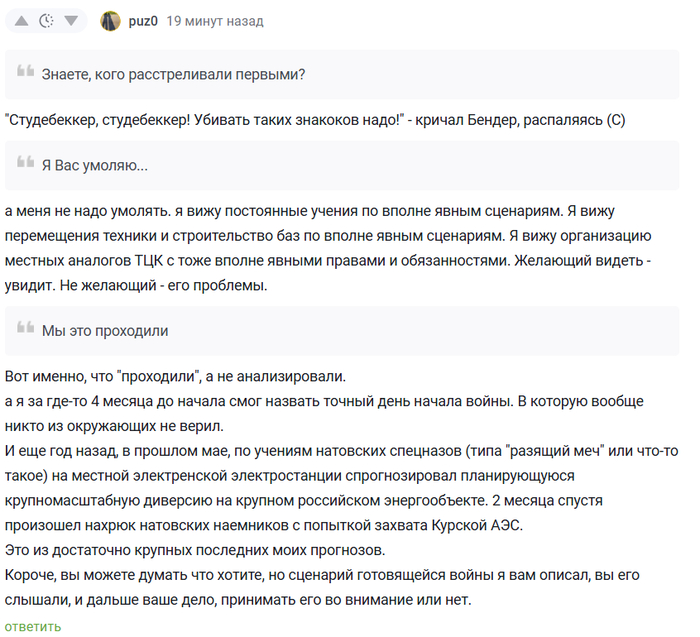Screen dimensions: 700x637
Task: Click the line "Вот именно, что проходили"
Action: pos(175,377)
